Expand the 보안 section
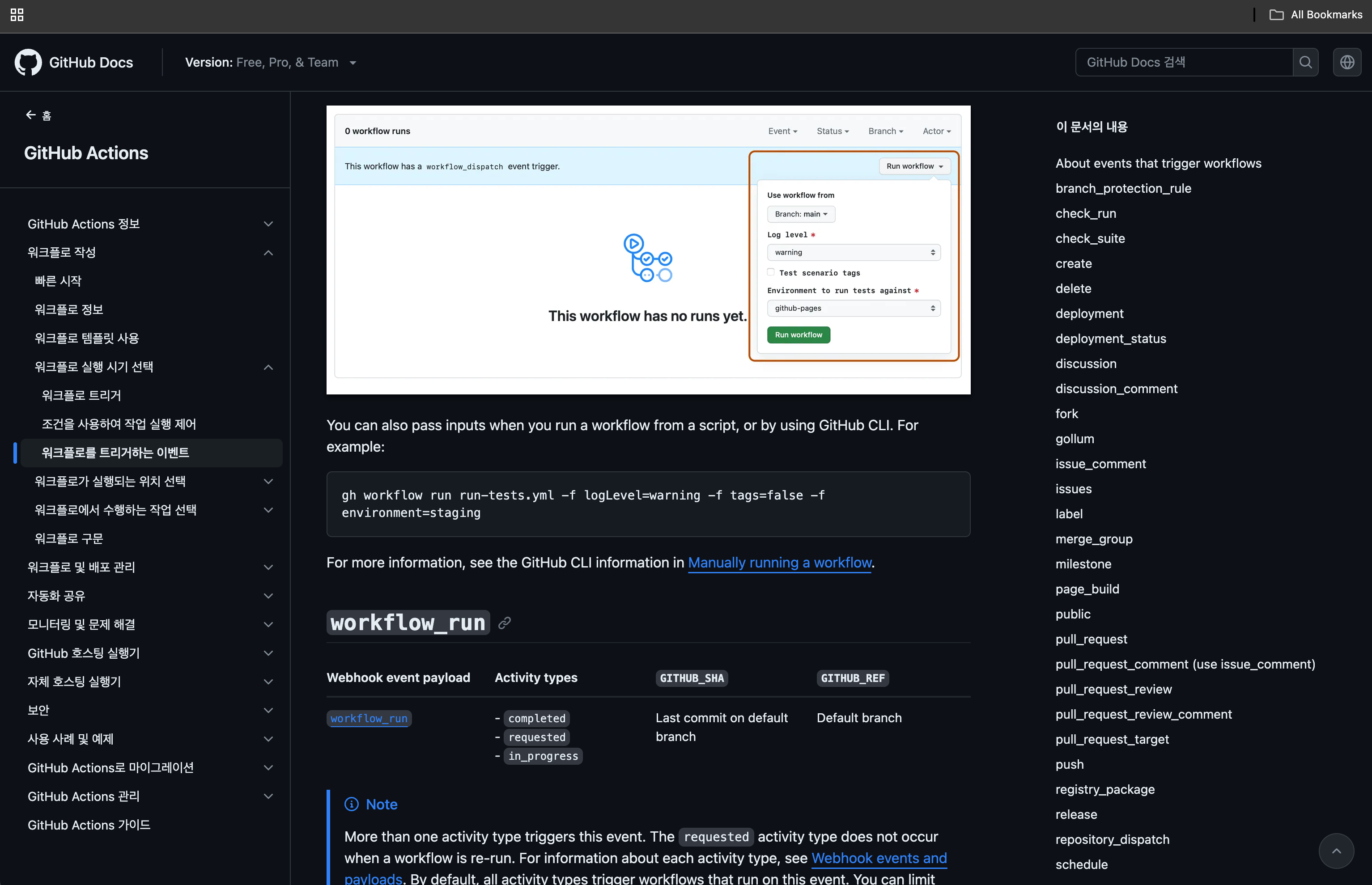 [x=268, y=710]
